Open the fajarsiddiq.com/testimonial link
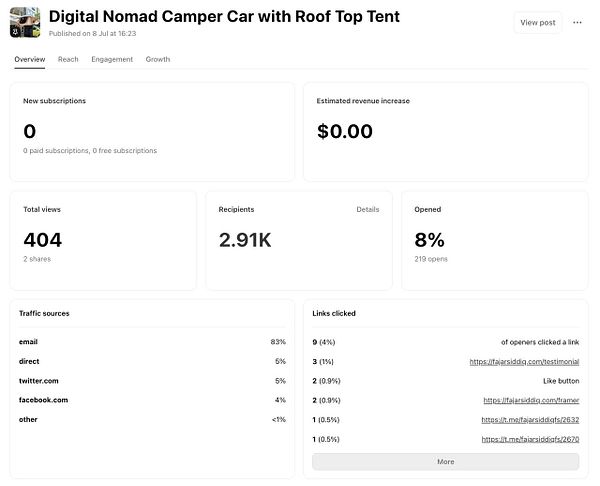 (524, 361)
